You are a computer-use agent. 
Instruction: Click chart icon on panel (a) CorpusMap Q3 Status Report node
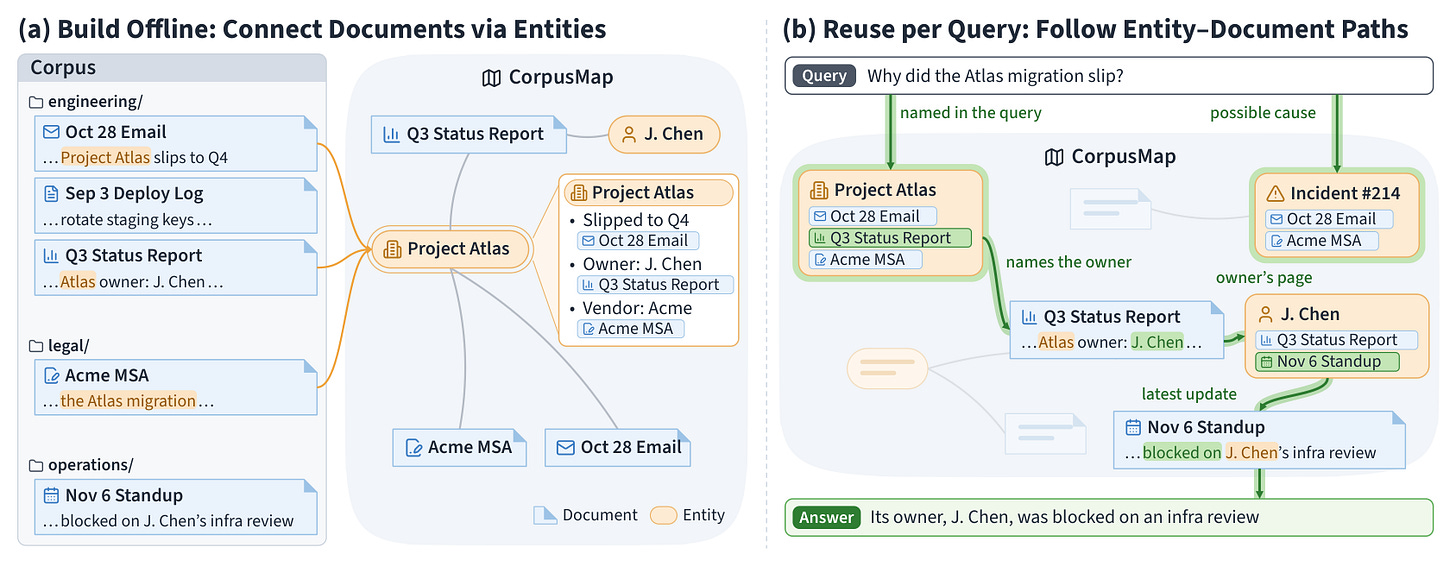point(392,134)
